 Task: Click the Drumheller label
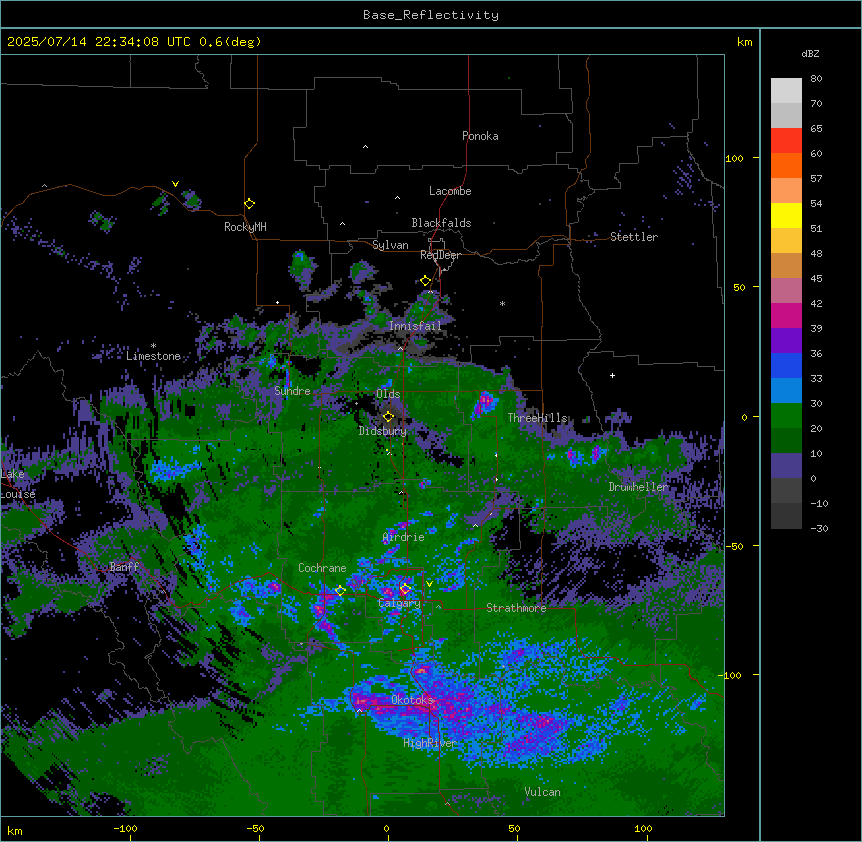[638, 487]
